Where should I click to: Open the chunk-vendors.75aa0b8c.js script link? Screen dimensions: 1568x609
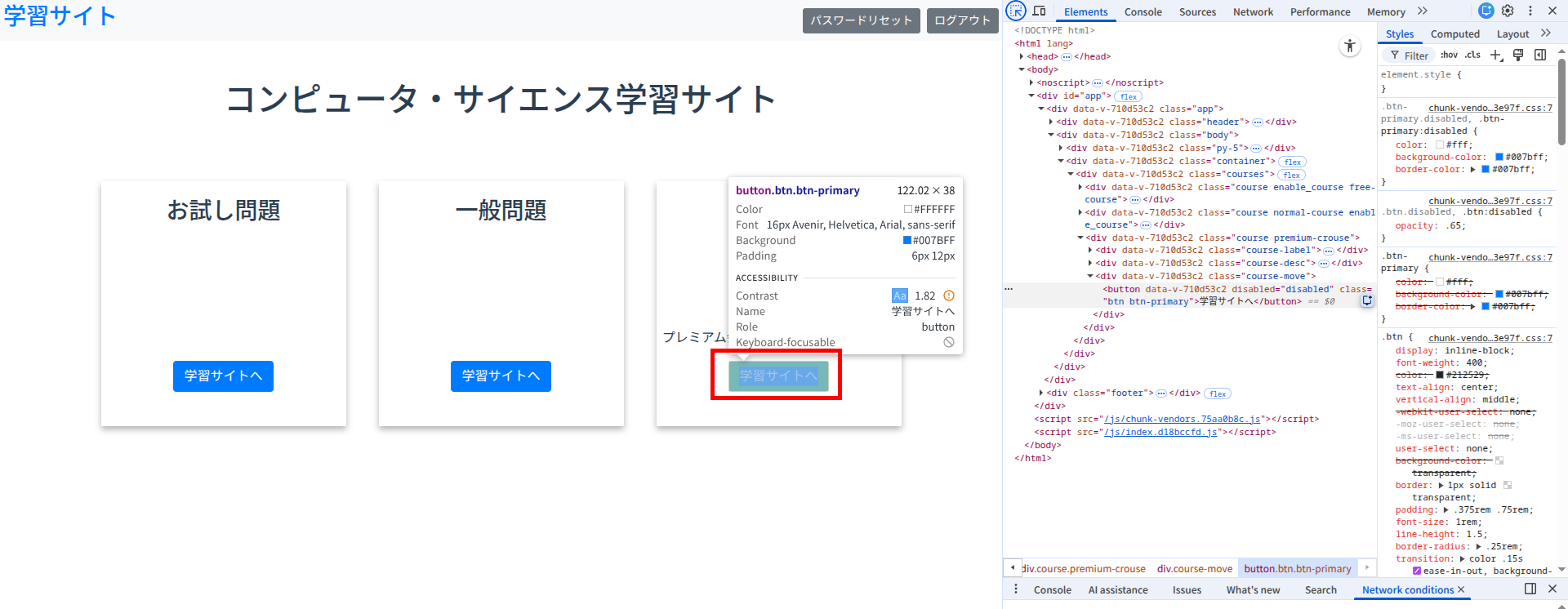tap(1183, 419)
